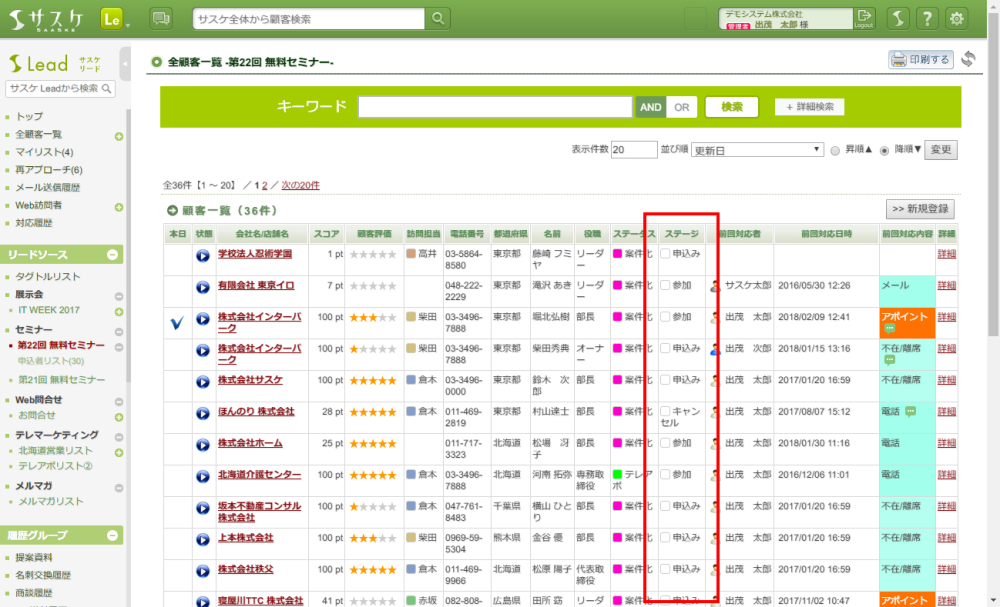Click the green plus next to 全顧客一覧
1000x607 pixels.
coord(119,135)
